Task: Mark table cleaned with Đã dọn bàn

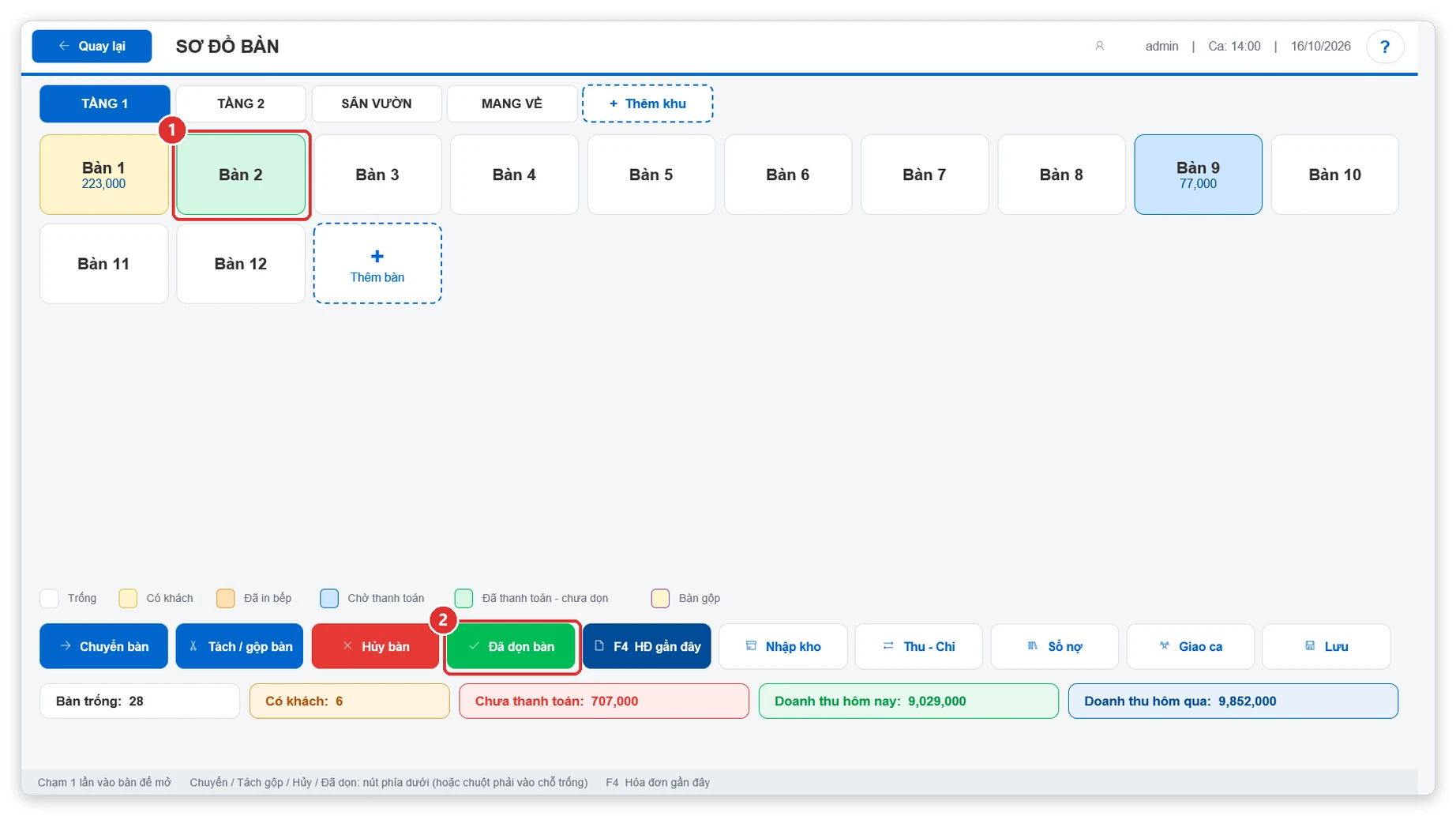Action: (x=512, y=646)
